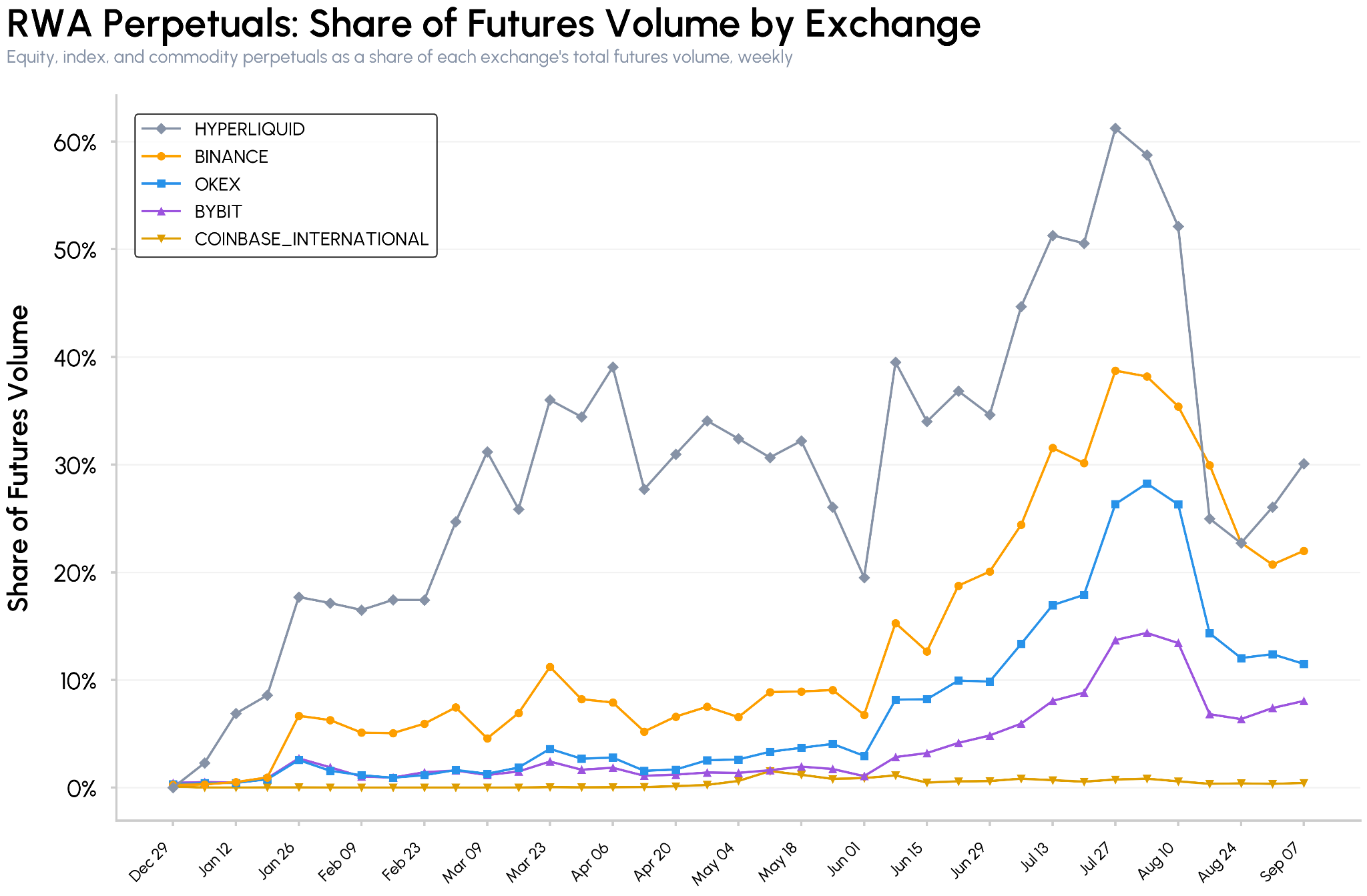Click Hyperliquid's Jun 01 low diamond marker
This screenshot has height=896, width=1367.
pos(864,578)
